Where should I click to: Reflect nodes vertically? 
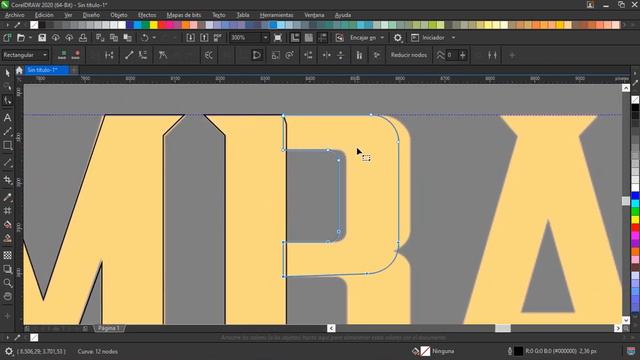click(x=340, y=55)
